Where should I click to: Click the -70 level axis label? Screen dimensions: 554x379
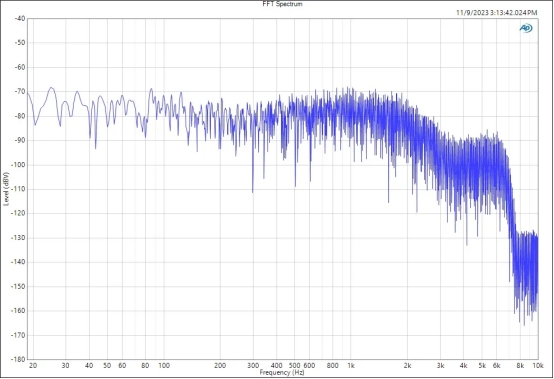[20, 91]
